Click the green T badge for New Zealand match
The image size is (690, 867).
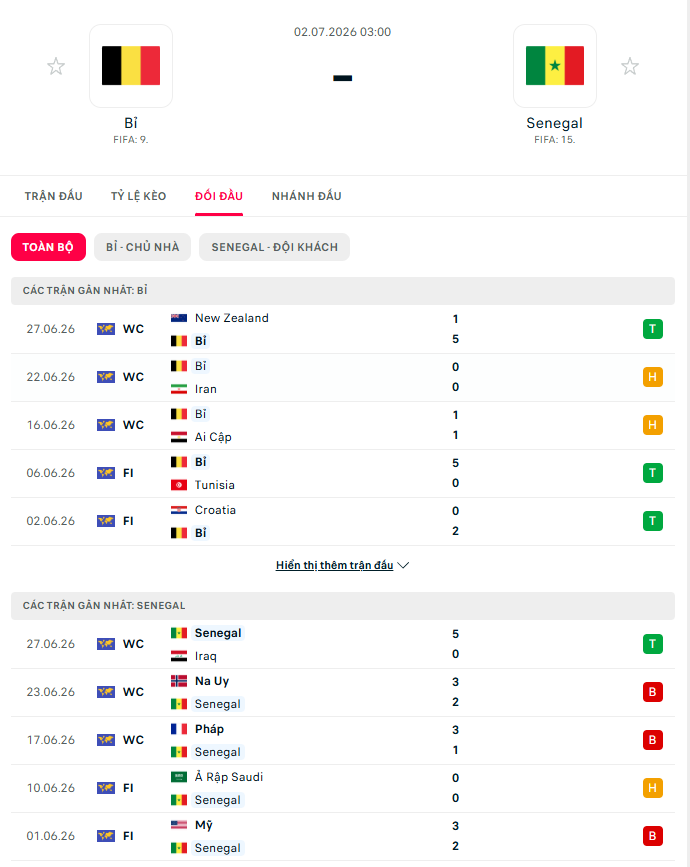[x=652, y=329]
